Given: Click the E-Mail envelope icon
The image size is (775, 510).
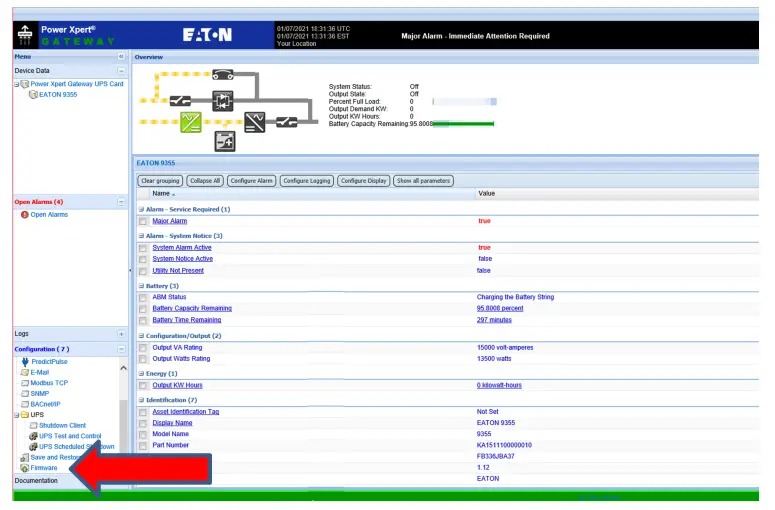Looking at the screenshot, I should click(25, 372).
